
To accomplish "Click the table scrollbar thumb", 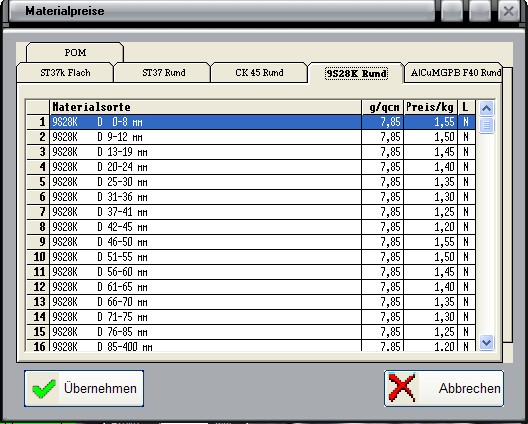I will (x=486, y=125).
